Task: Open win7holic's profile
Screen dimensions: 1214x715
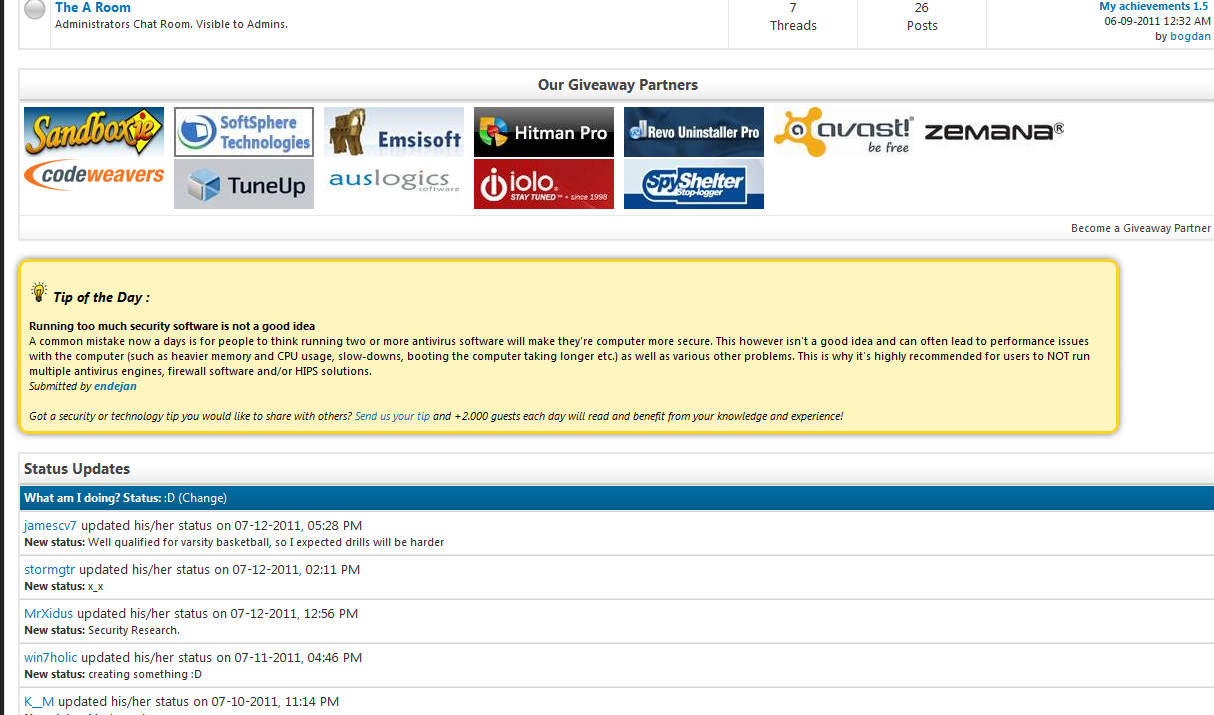Action: tap(50, 657)
